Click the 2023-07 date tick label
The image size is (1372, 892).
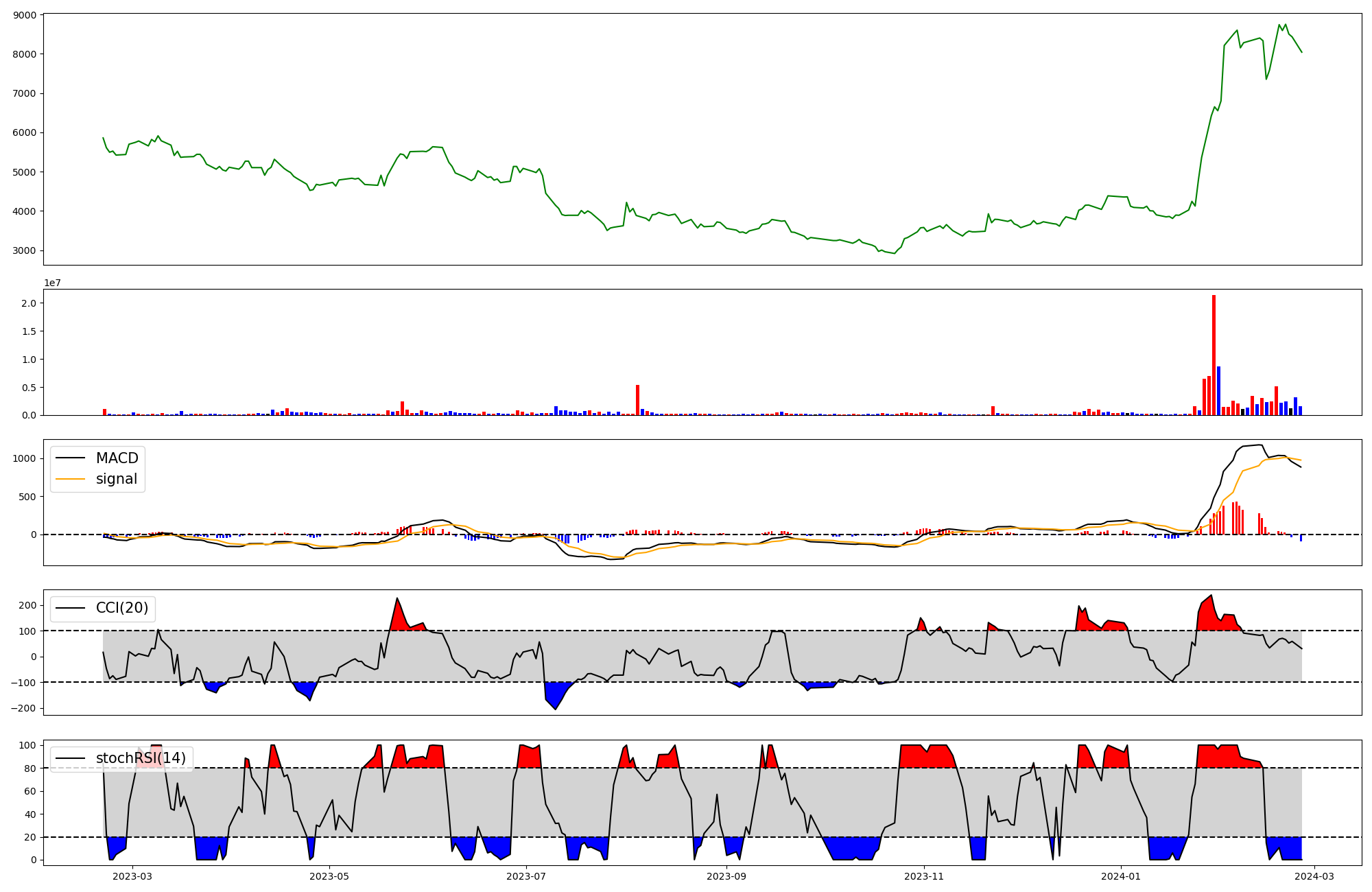coord(526,876)
